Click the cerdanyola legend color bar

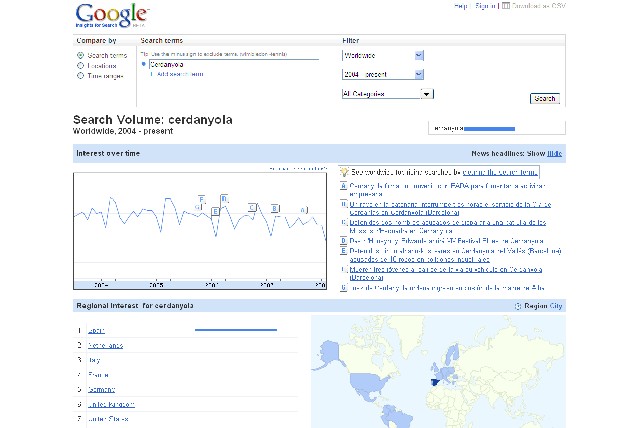click(489, 129)
